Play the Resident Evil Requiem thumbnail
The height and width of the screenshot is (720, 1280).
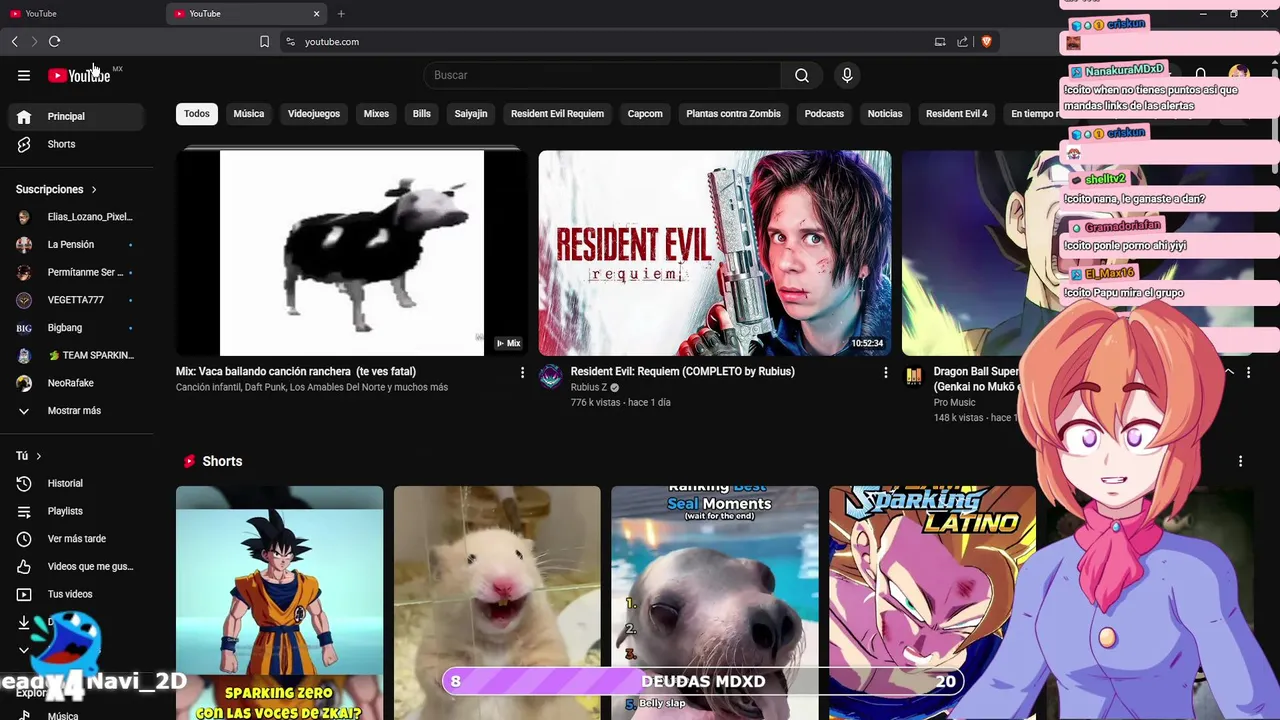715,252
